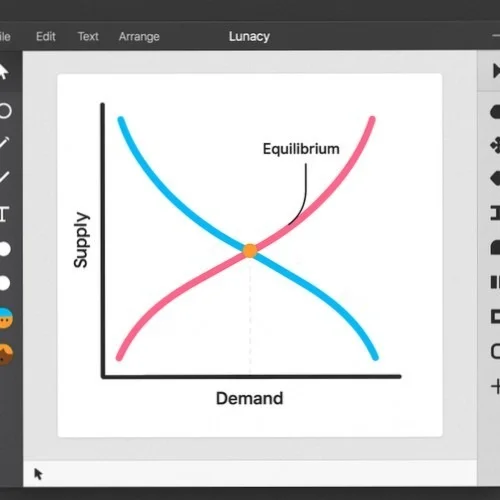Click the component icon in right panel
The height and width of the screenshot is (500, 500).
point(495,145)
